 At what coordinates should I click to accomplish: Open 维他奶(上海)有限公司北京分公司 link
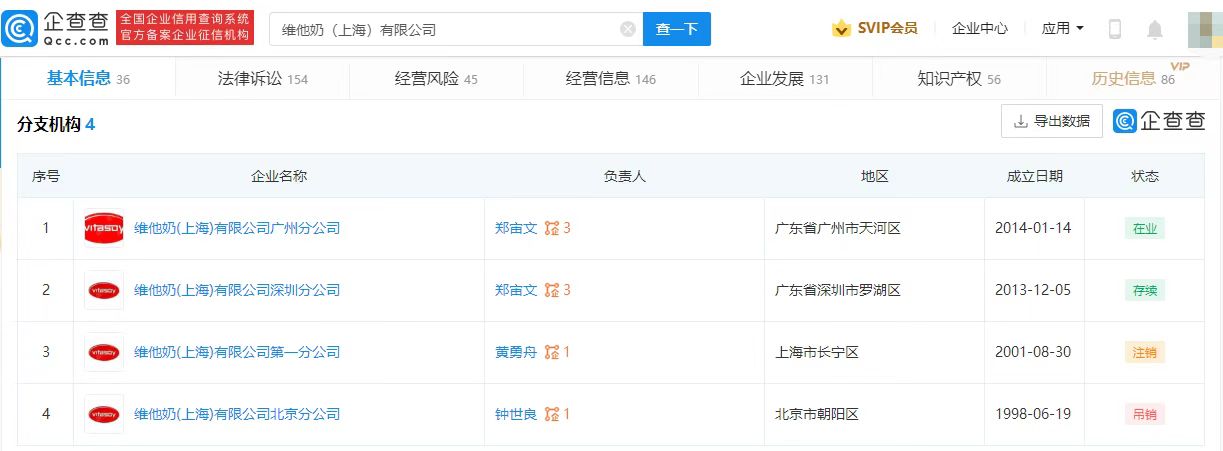[237, 414]
